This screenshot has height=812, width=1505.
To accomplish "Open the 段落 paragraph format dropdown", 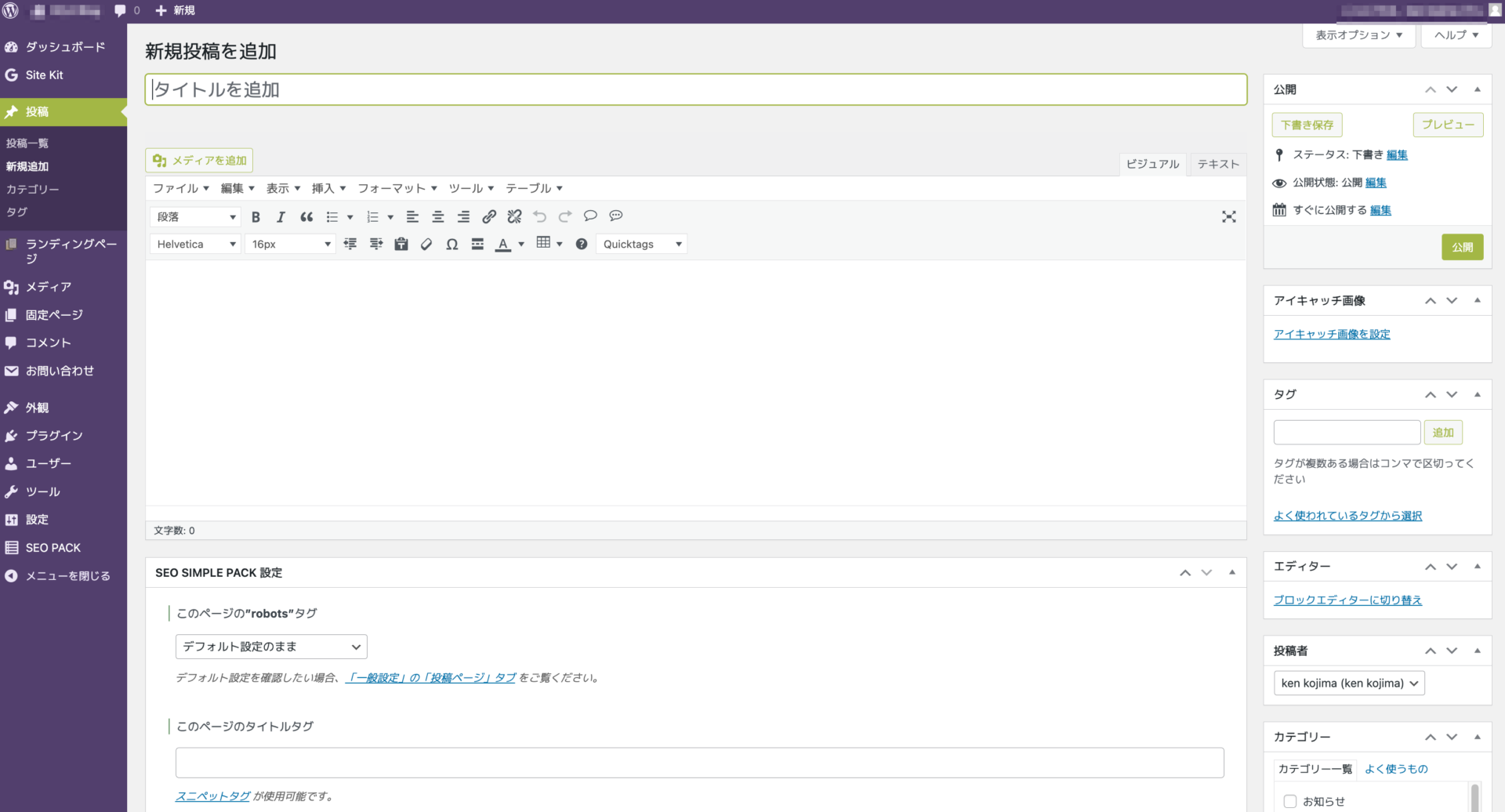I will click(x=195, y=217).
